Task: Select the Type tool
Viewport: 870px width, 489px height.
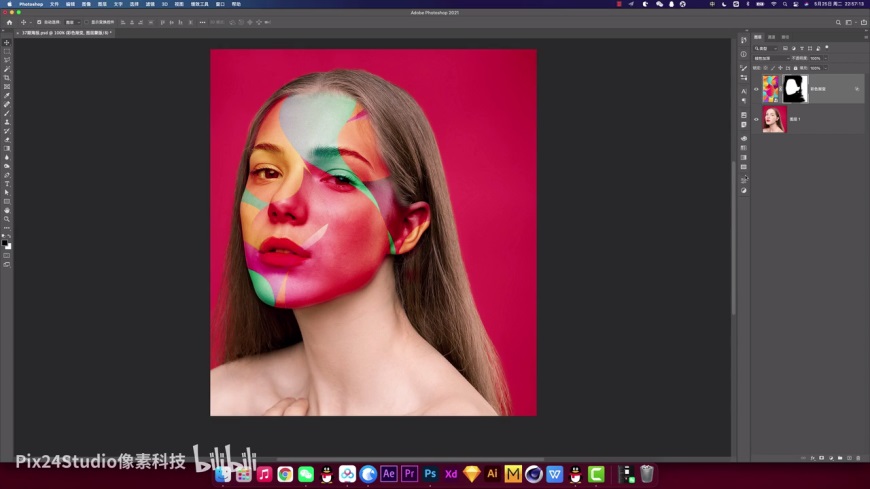Action: pos(7,184)
